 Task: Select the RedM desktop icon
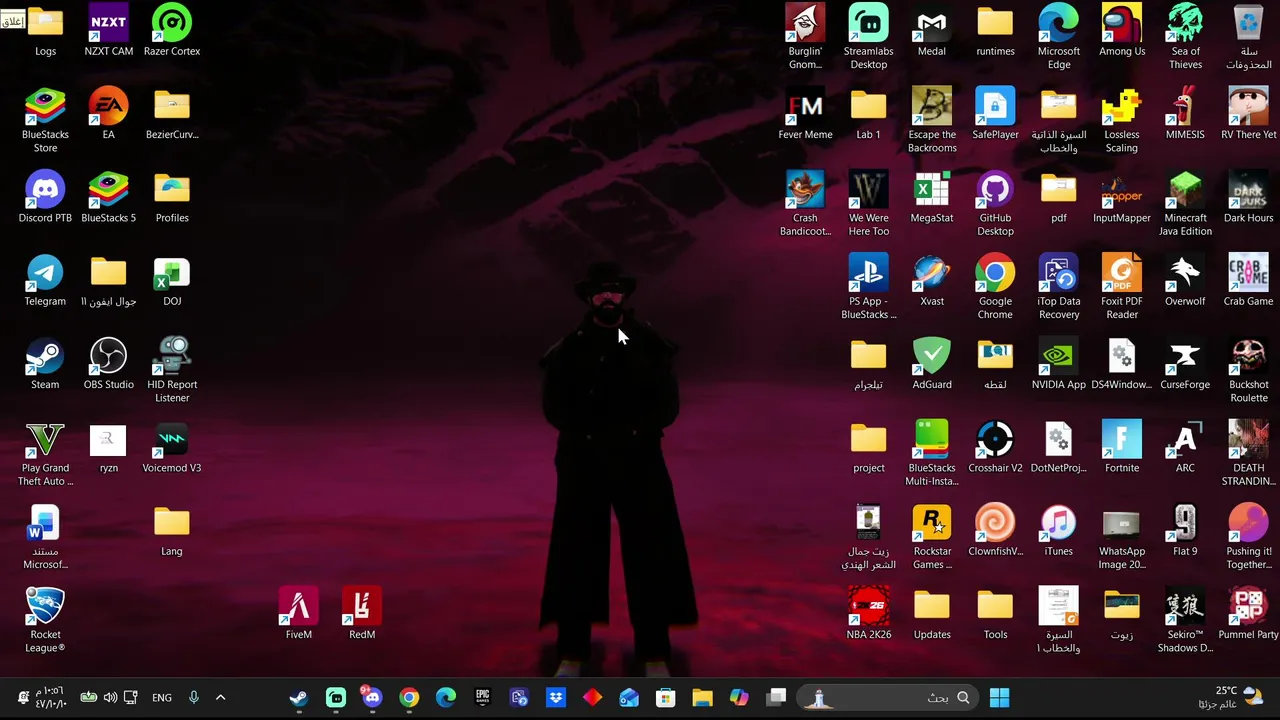pyautogui.click(x=362, y=614)
